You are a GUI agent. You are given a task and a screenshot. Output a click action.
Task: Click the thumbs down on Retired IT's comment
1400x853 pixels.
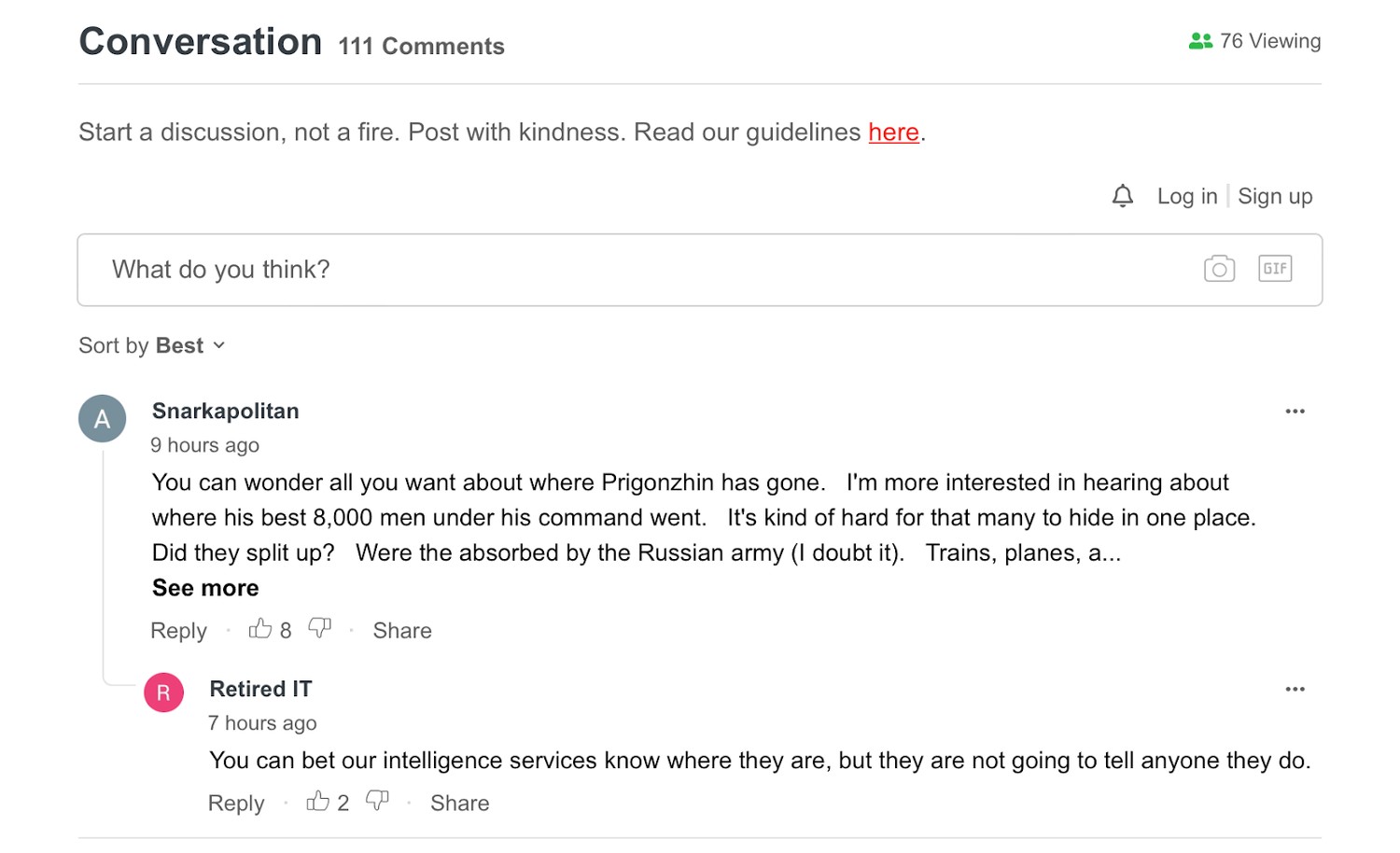(378, 800)
